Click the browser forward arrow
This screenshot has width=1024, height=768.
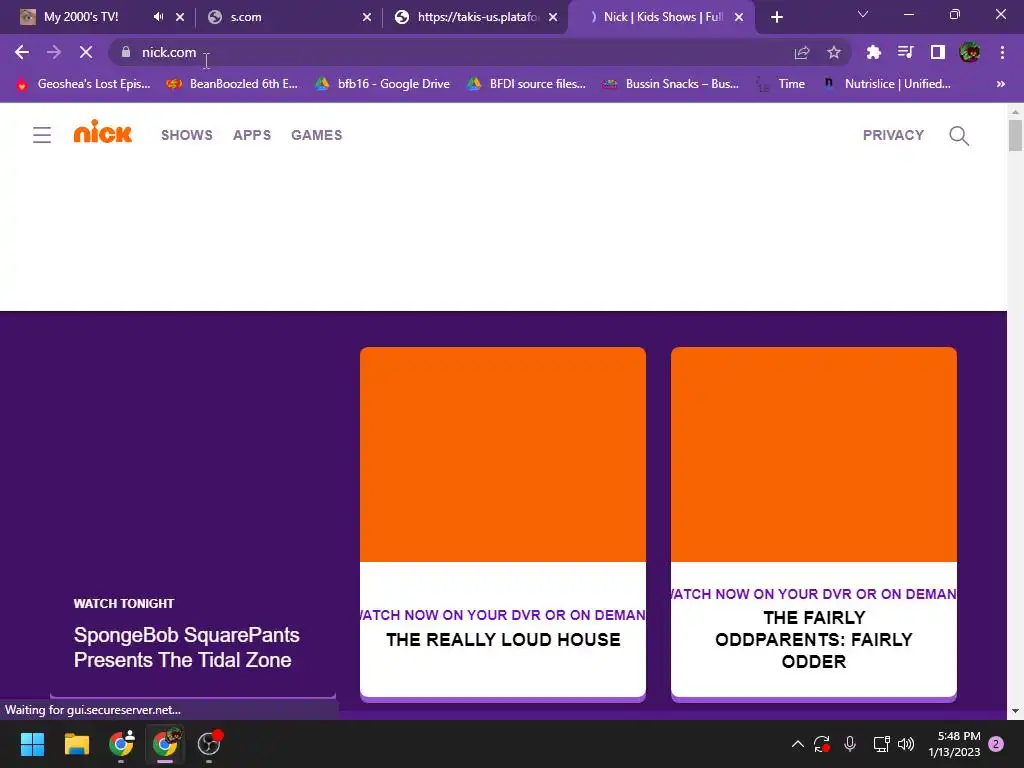click(x=54, y=52)
